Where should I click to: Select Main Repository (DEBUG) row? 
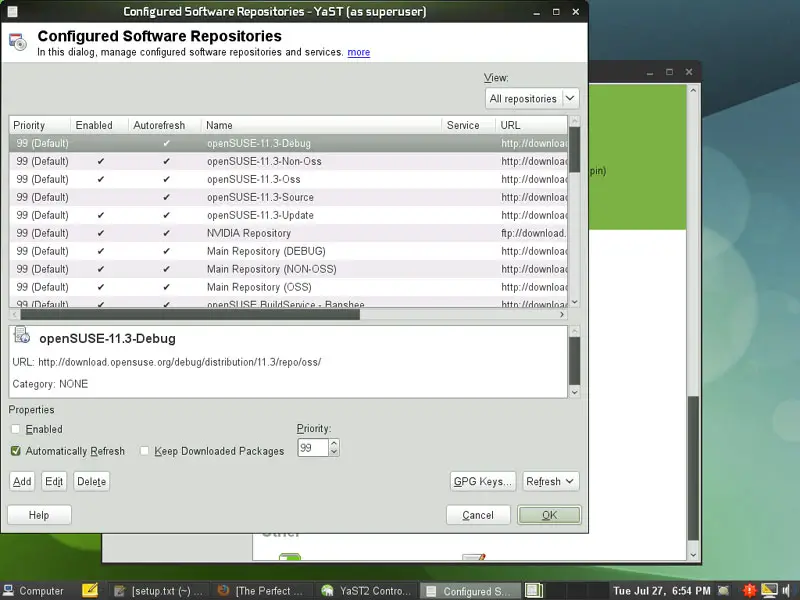pos(288,251)
